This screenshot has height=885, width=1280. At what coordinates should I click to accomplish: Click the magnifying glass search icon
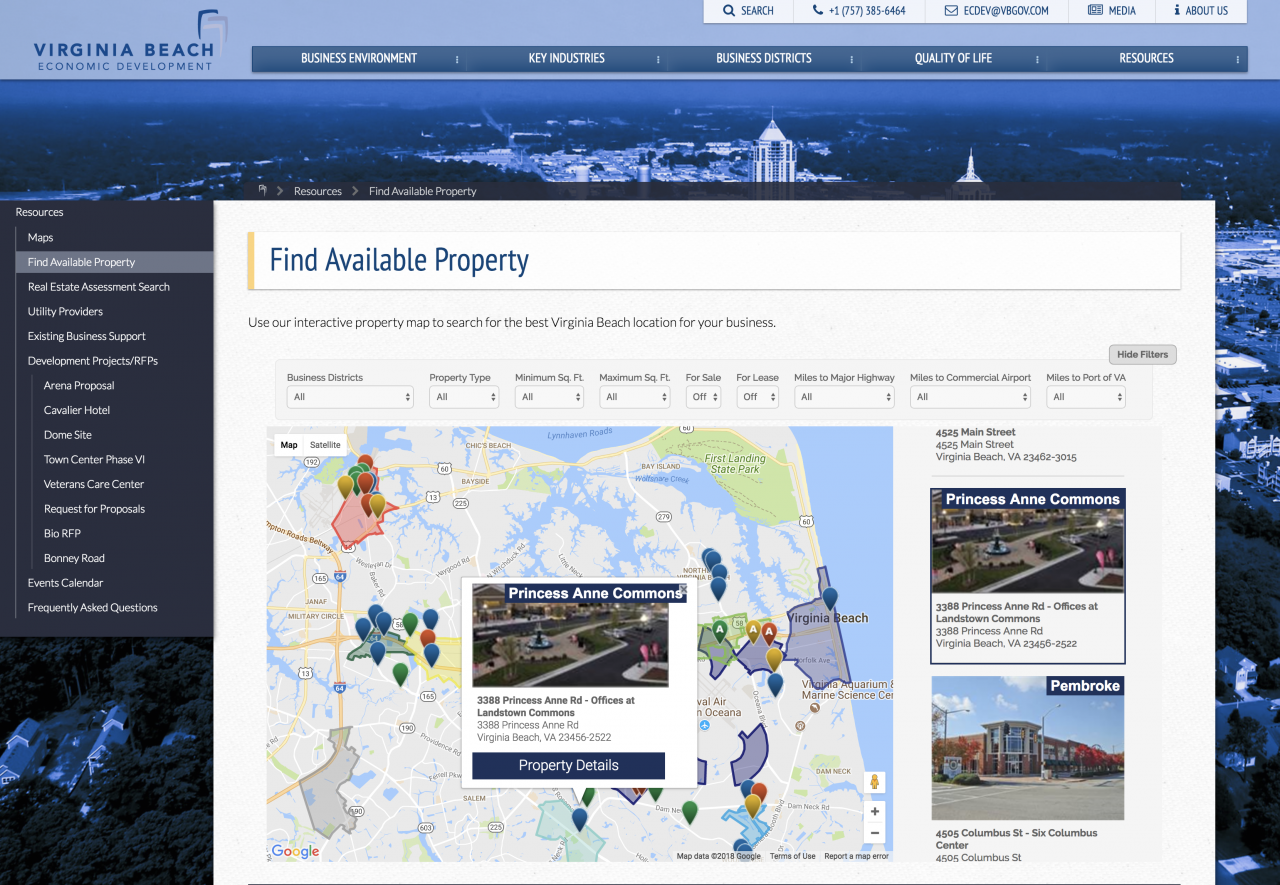729,11
